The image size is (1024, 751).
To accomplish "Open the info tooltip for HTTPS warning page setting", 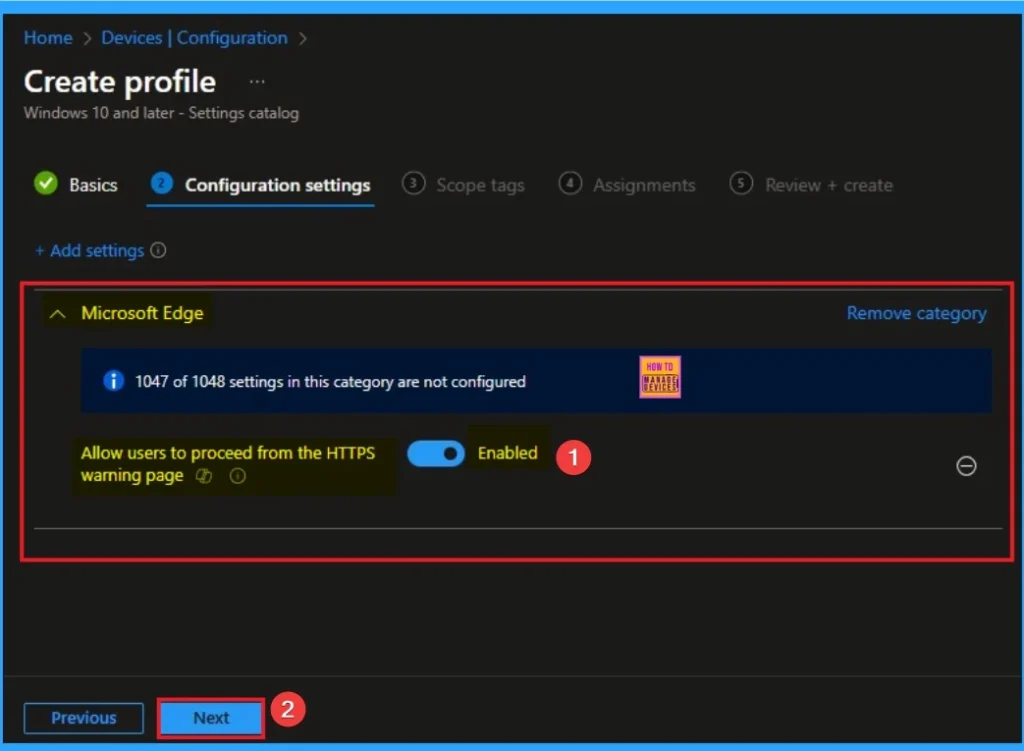I will (238, 476).
